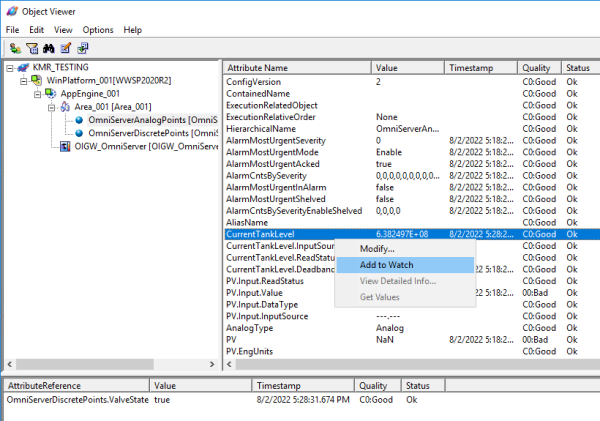Image resolution: width=600 pixels, height=421 pixels.
Task: Click the Object Viewer app icon in title bar
Action: pyautogui.click(x=12, y=11)
